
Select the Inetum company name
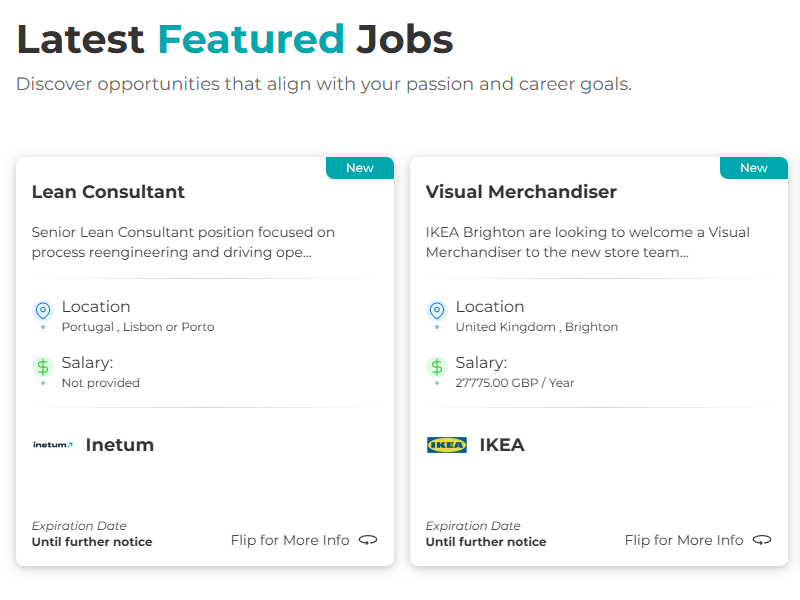[x=120, y=445]
